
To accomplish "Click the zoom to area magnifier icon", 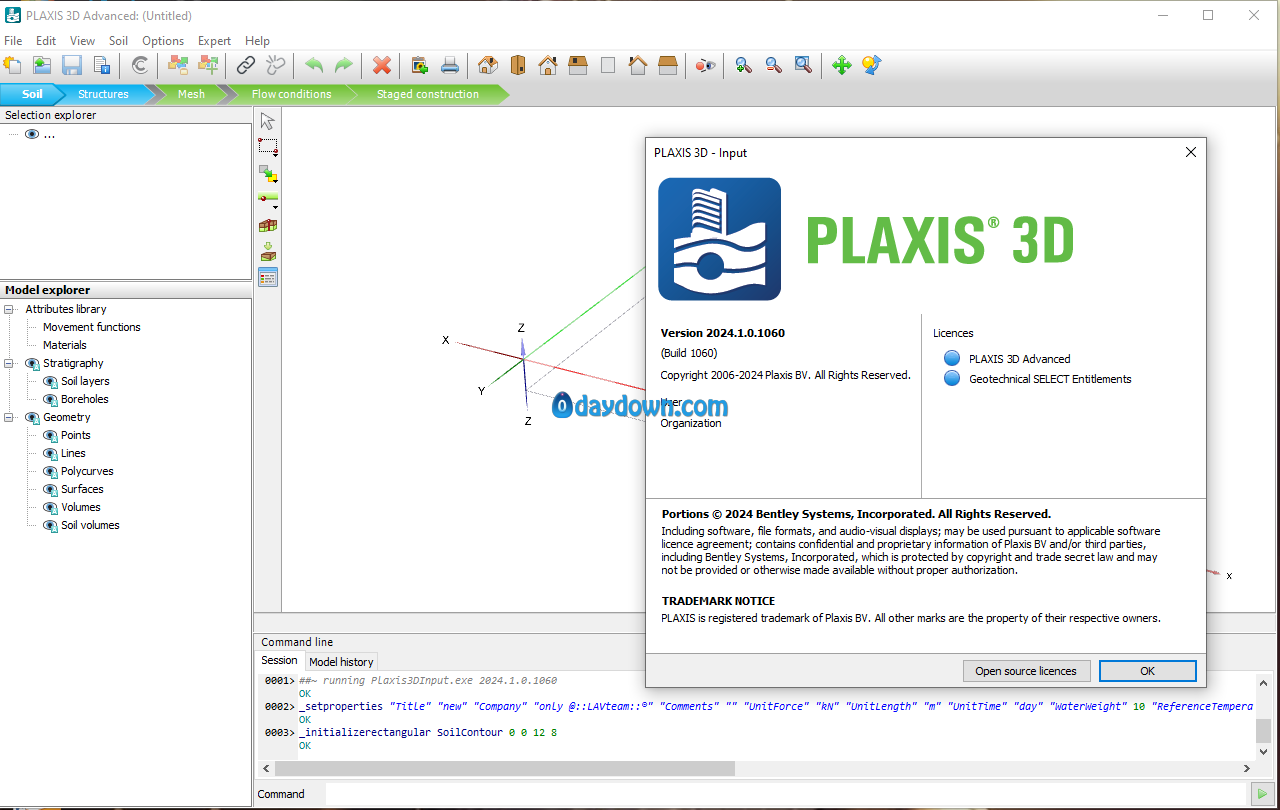I will pos(803,65).
